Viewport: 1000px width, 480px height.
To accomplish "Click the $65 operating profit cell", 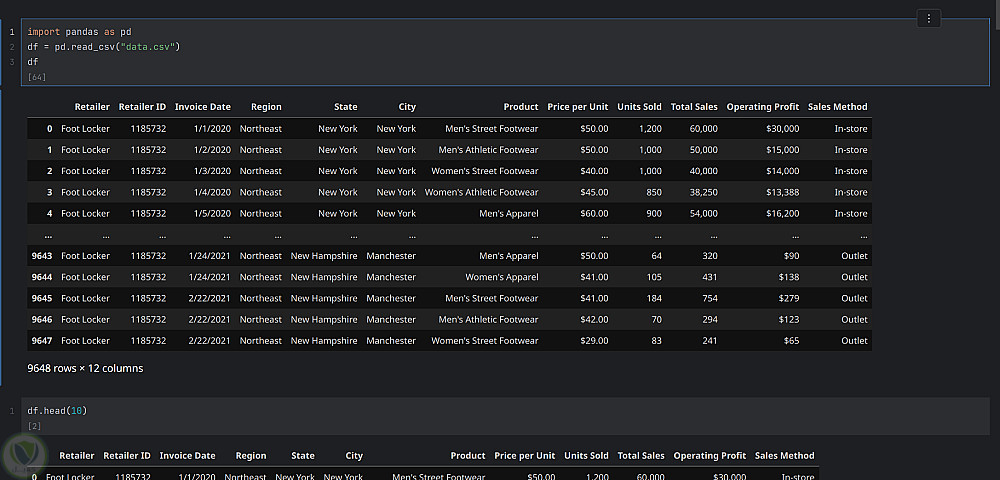I will [x=791, y=340].
